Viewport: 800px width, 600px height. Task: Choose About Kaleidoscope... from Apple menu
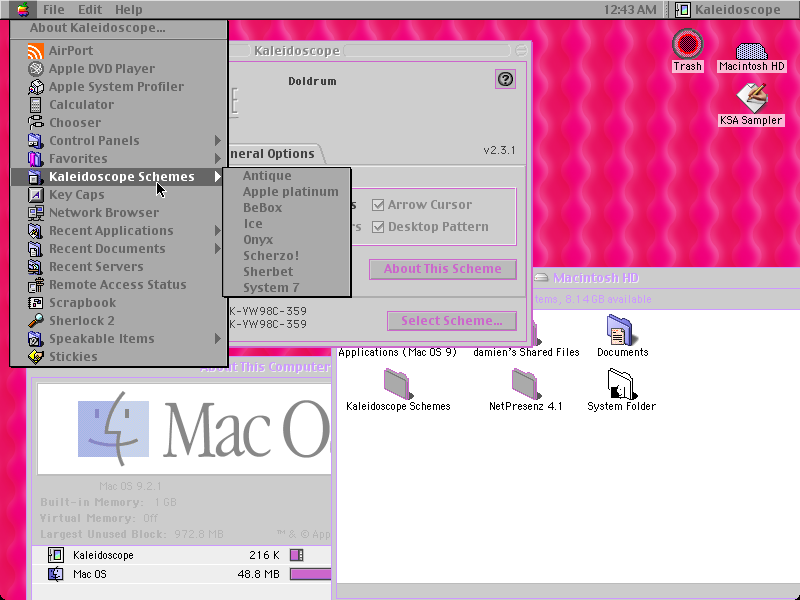[118, 28]
